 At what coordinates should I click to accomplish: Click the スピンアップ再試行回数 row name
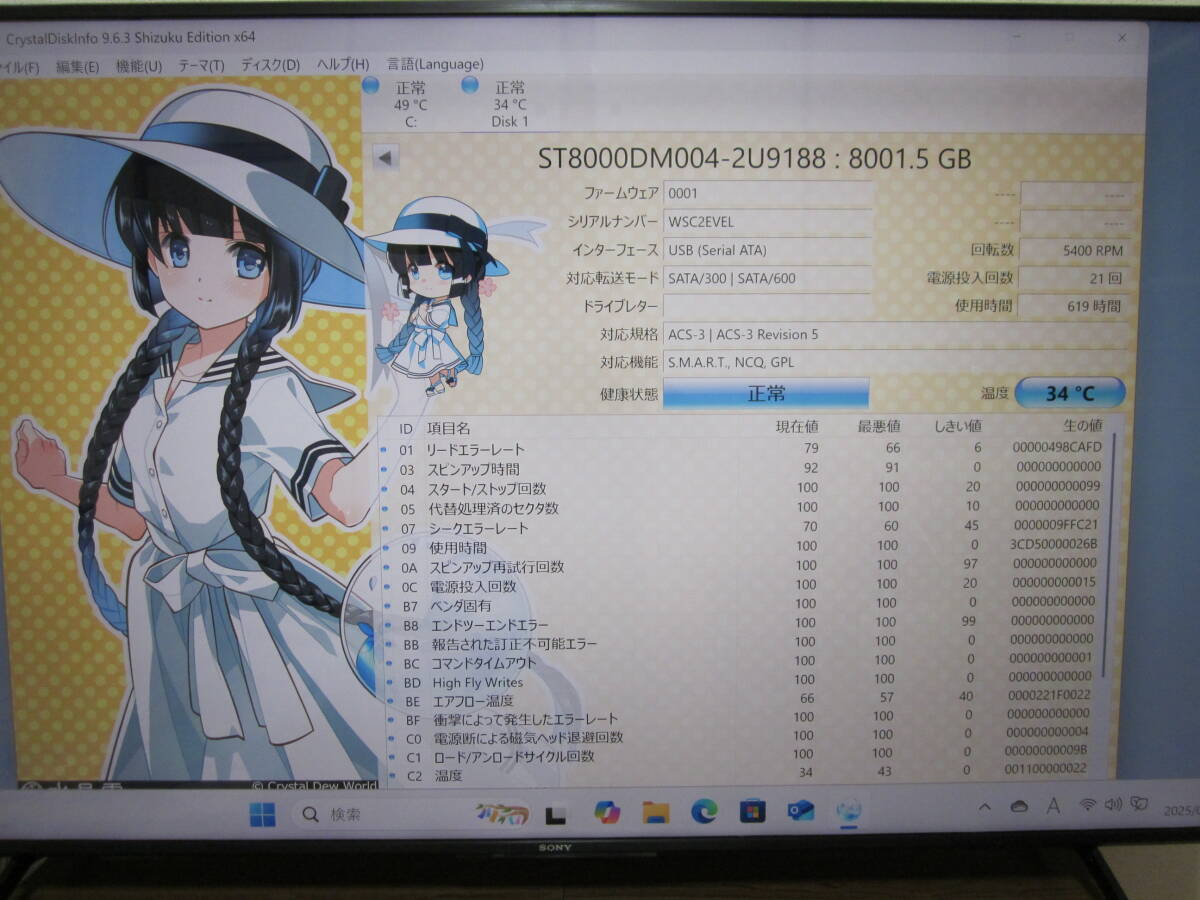click(498, 567)
